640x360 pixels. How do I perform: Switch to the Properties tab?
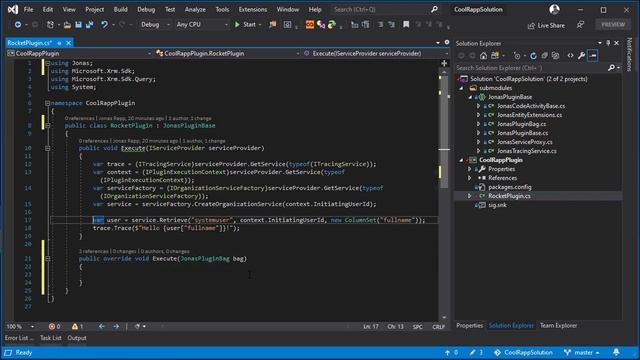point(469,326)
